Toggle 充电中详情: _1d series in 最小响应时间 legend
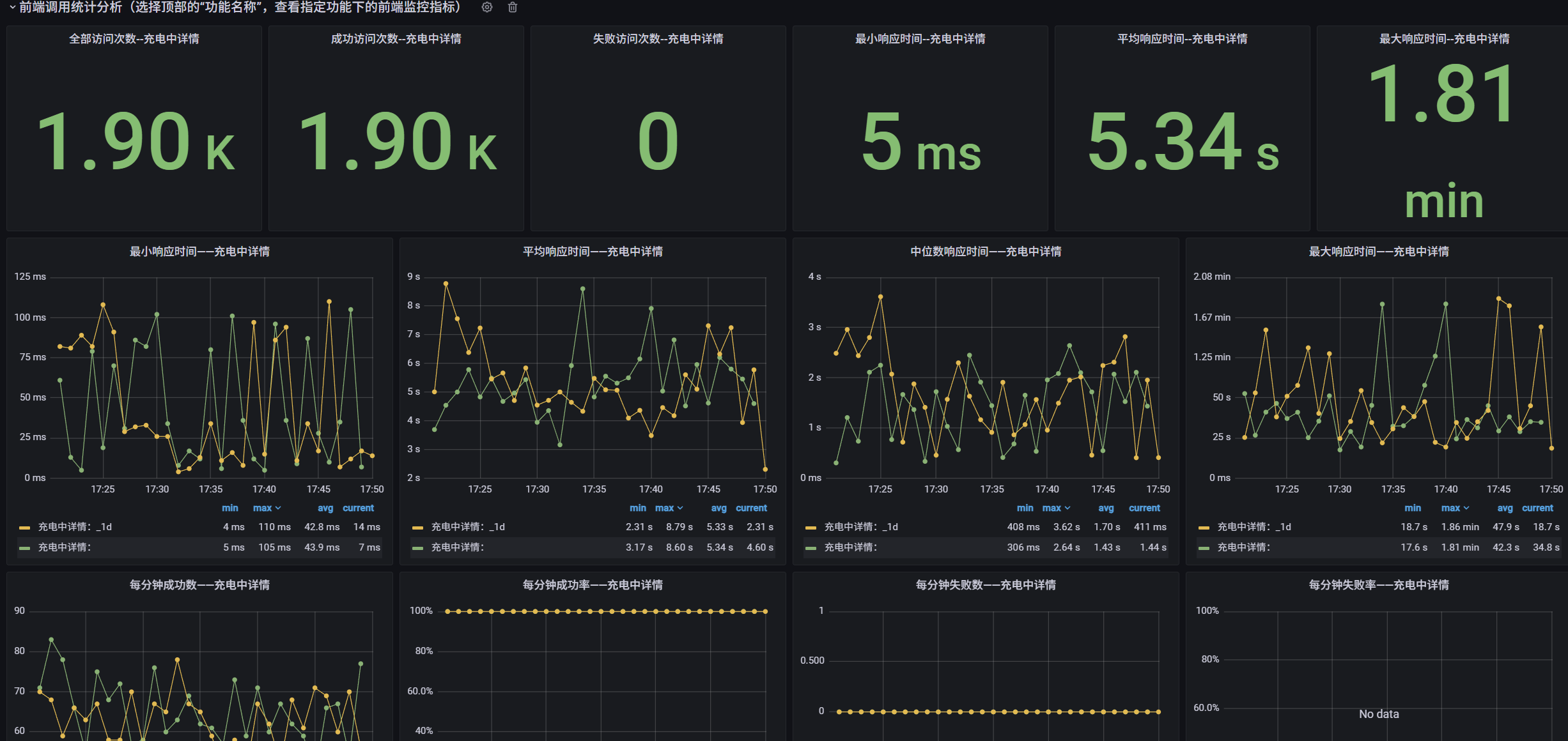This screenshot has height=741, width=1568. (x=74, y=527)
